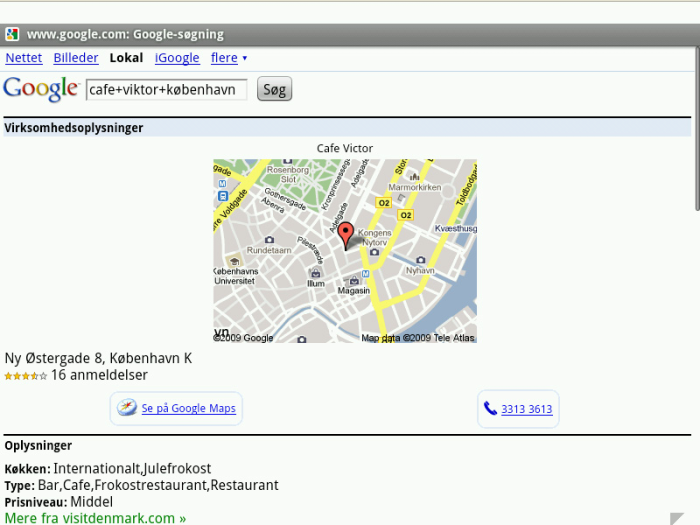Open Mere fra visitdenmark.com link
700x525 pixels.
click(95, 518)
